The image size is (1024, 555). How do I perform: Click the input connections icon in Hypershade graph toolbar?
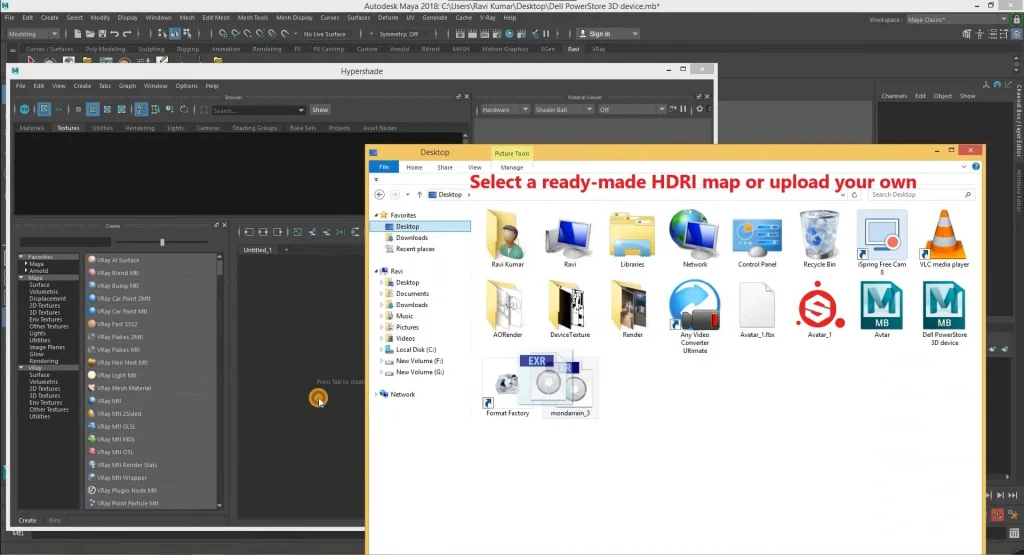point(249,232)
